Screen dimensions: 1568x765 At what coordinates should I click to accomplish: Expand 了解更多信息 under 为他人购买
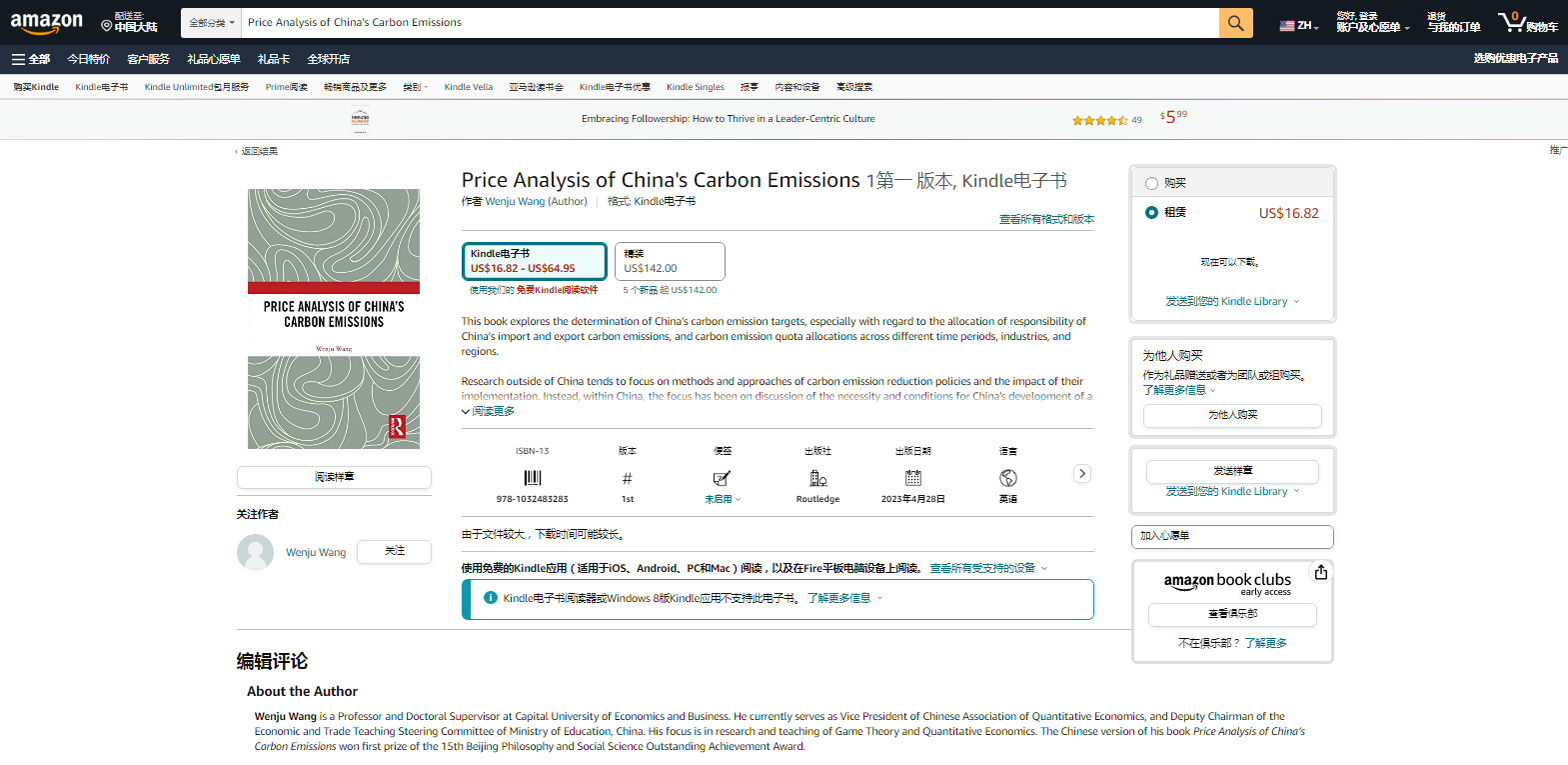pyautogui.click(x=1179, y=390)
